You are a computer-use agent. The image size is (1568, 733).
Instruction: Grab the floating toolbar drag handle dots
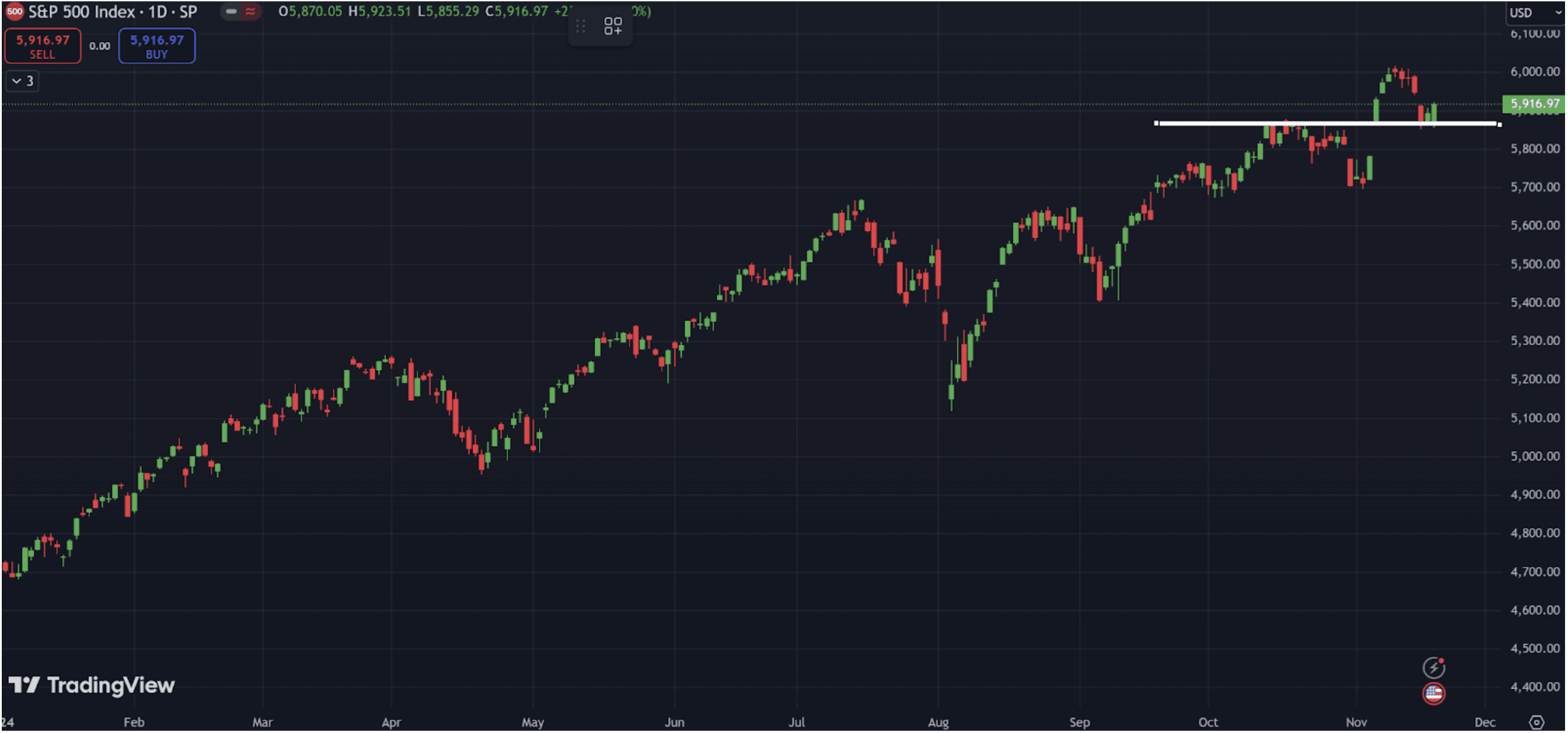tap(581, 26)
